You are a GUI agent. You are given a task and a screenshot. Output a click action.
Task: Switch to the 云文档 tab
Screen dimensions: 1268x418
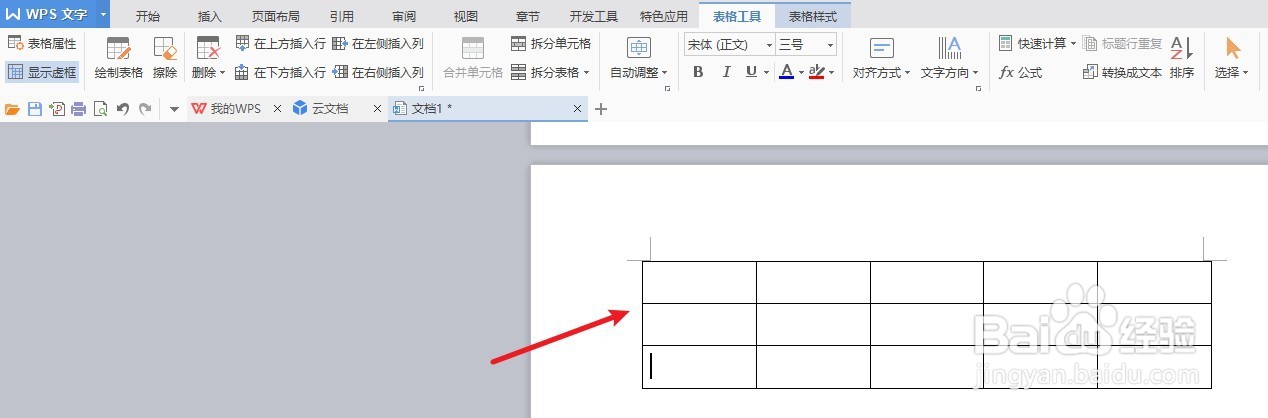tap(321, 109)
